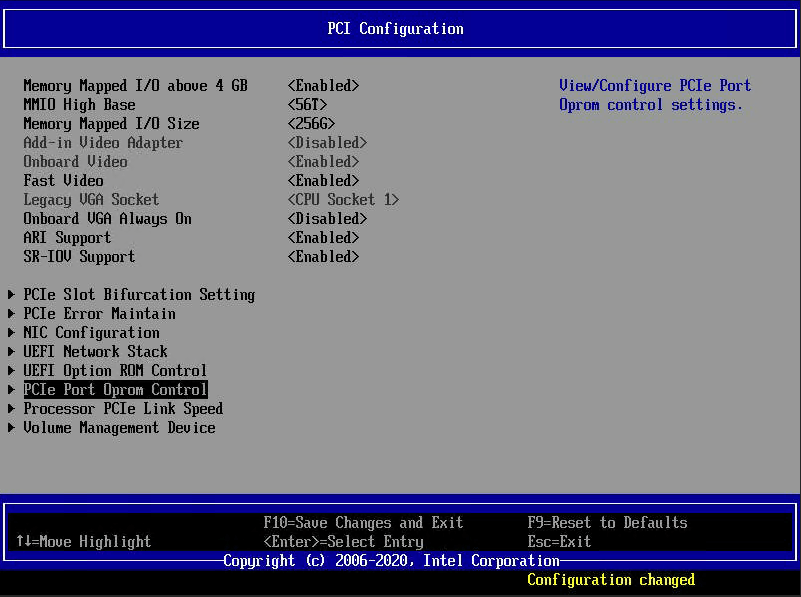The image size is (801, 597).
Task: Select the highlighted PCIe Port Oprom Control entry
Action: 115,389
